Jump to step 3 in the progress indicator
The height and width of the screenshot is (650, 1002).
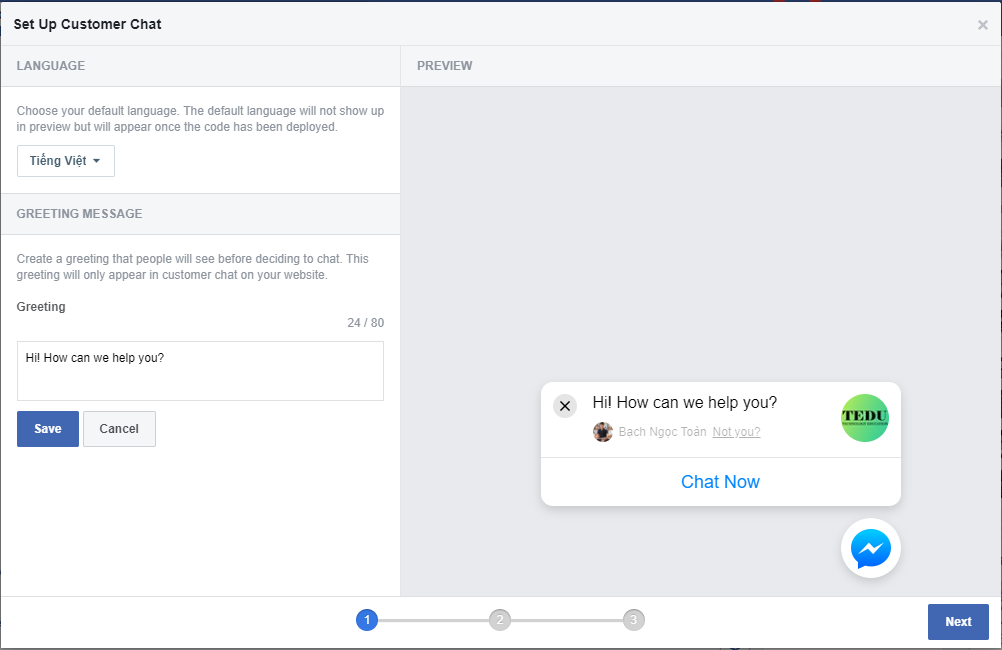[633, 620]
